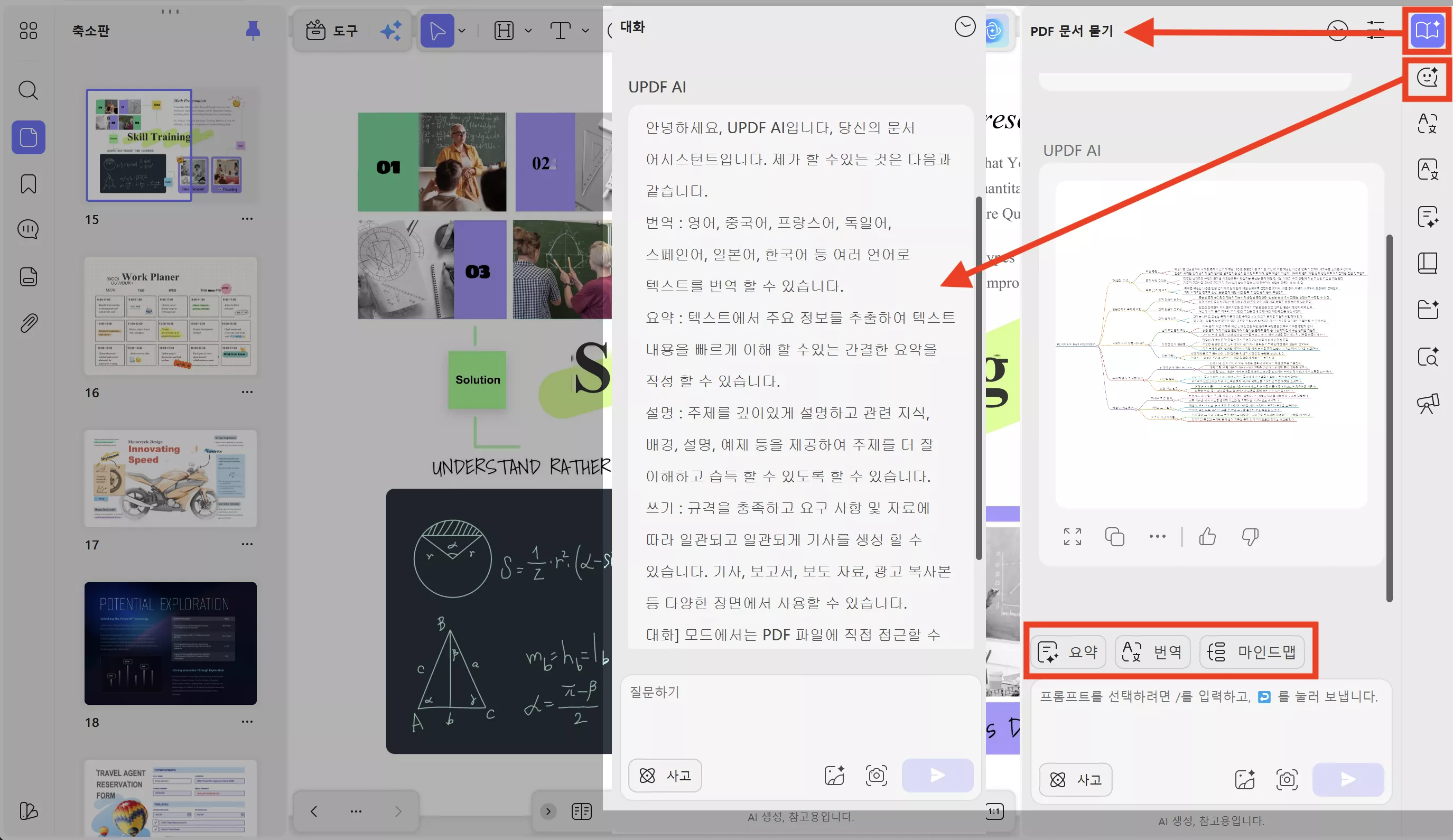Click the 마인드맵 mind map button
Viewport: 1453px width, 840px height.
click(x=1252, y=652)
